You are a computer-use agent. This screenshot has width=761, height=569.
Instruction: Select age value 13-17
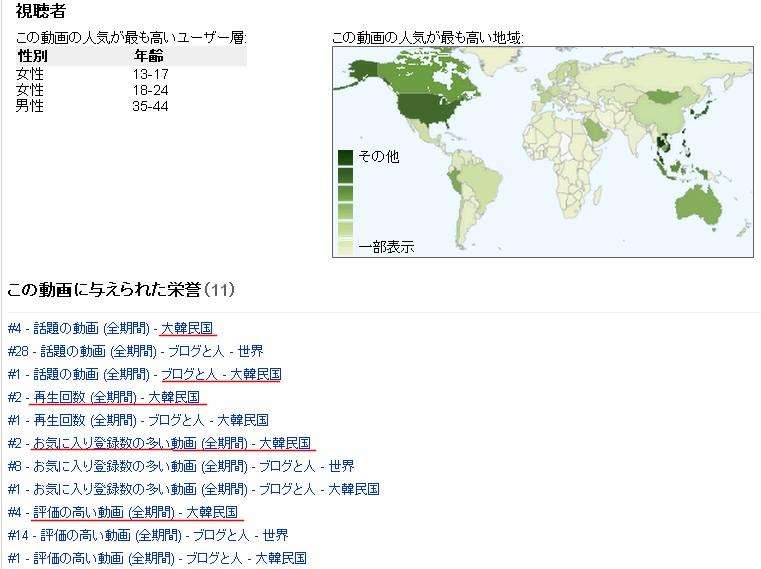tap(150, 74)
